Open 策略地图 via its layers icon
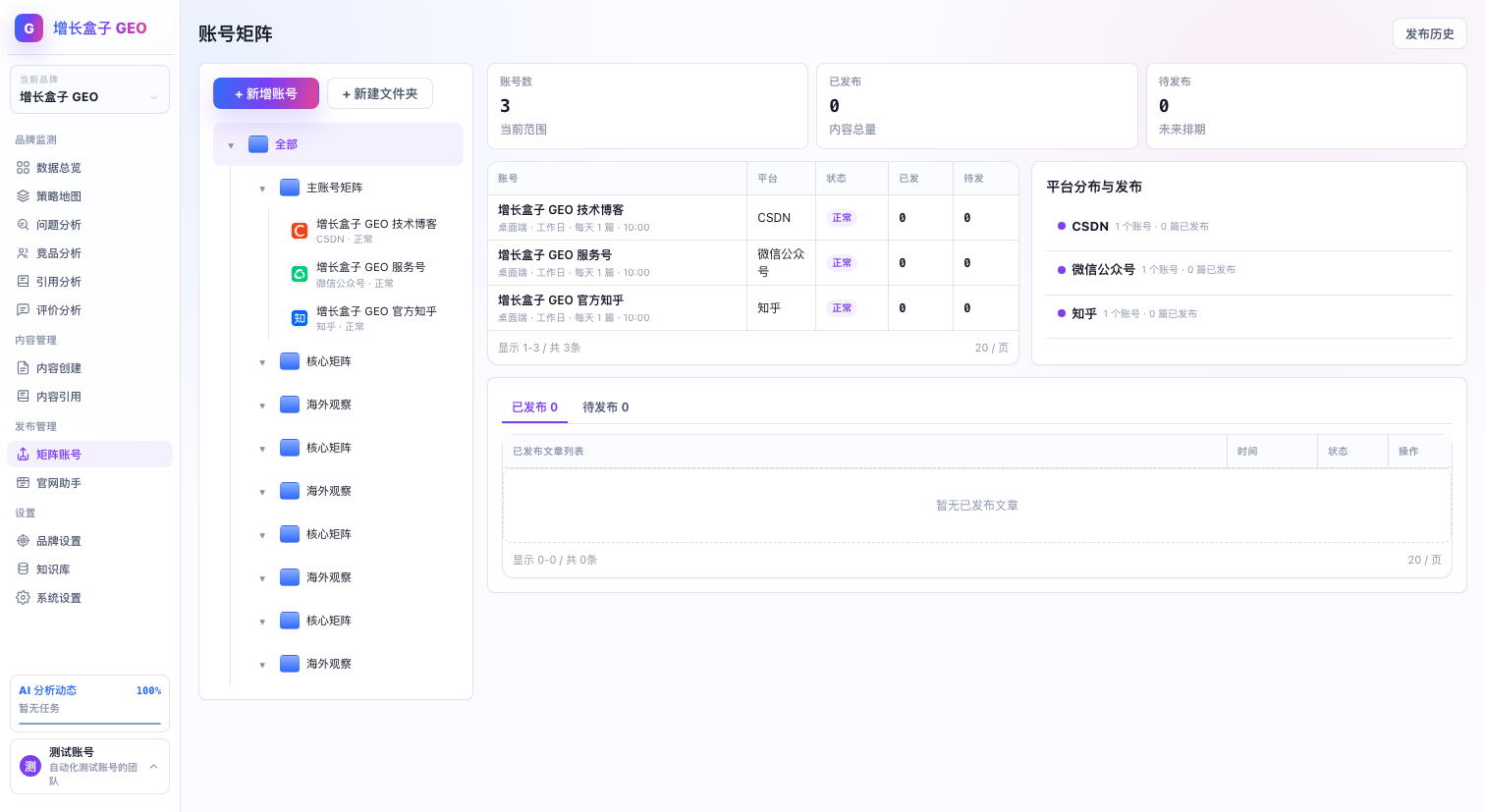This screenshot has height=812, width=1485. point(23,196)
